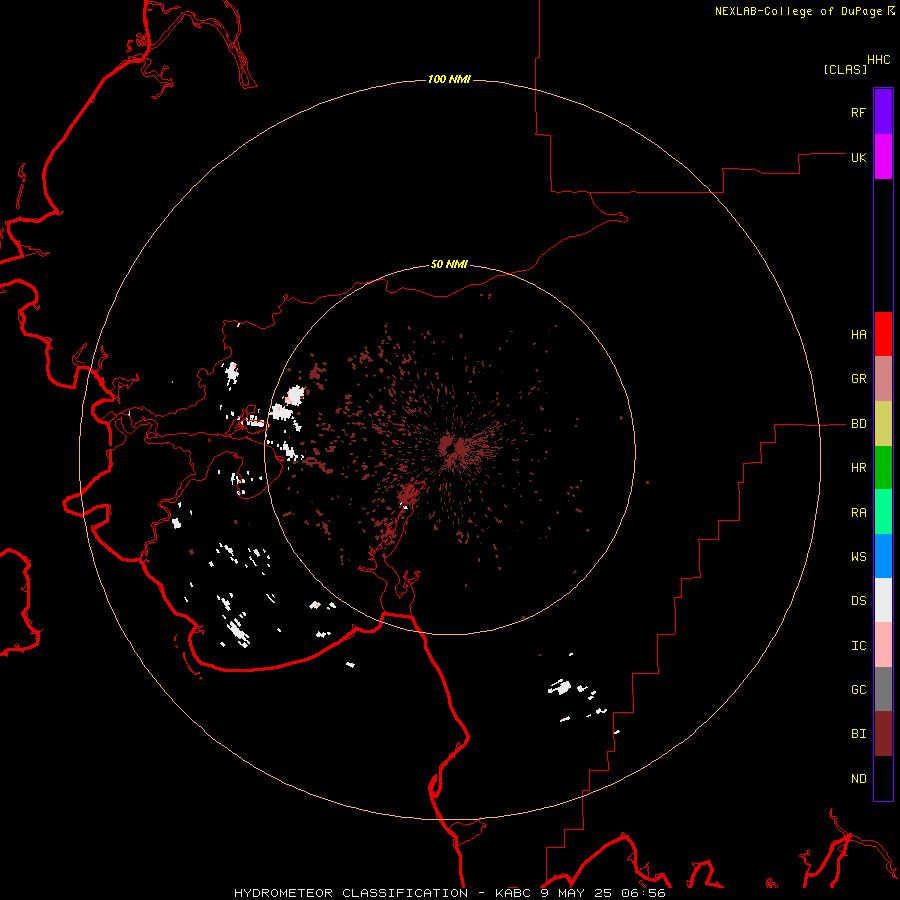Click the HA legend label
Screen dimensions: 900x900
(858, 335)
